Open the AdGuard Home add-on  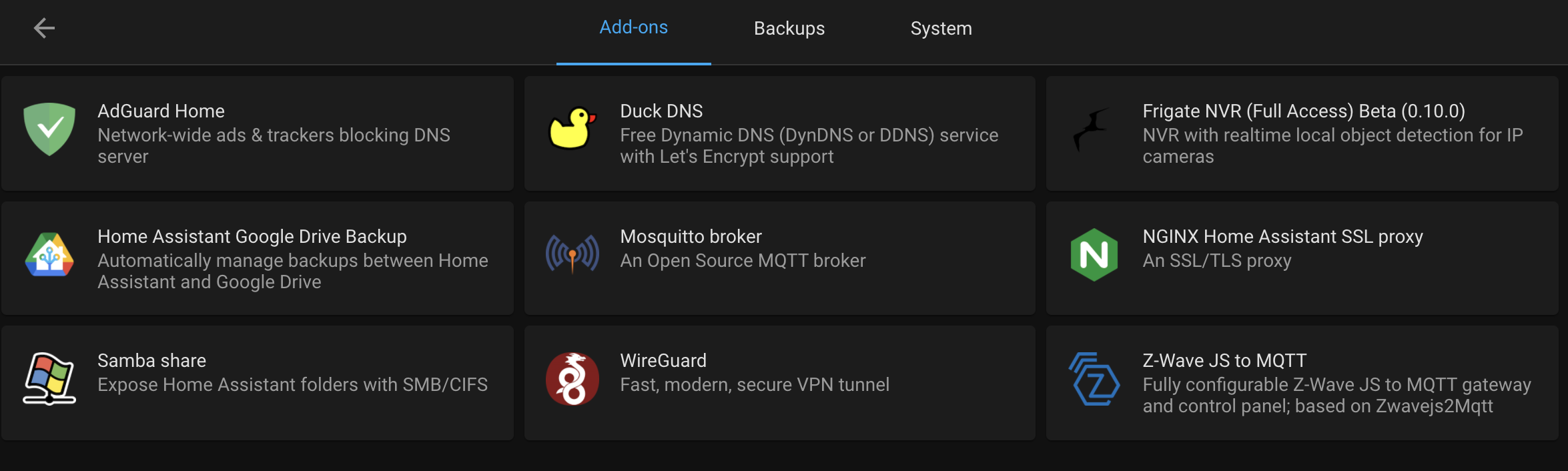[x=257, y=133]
